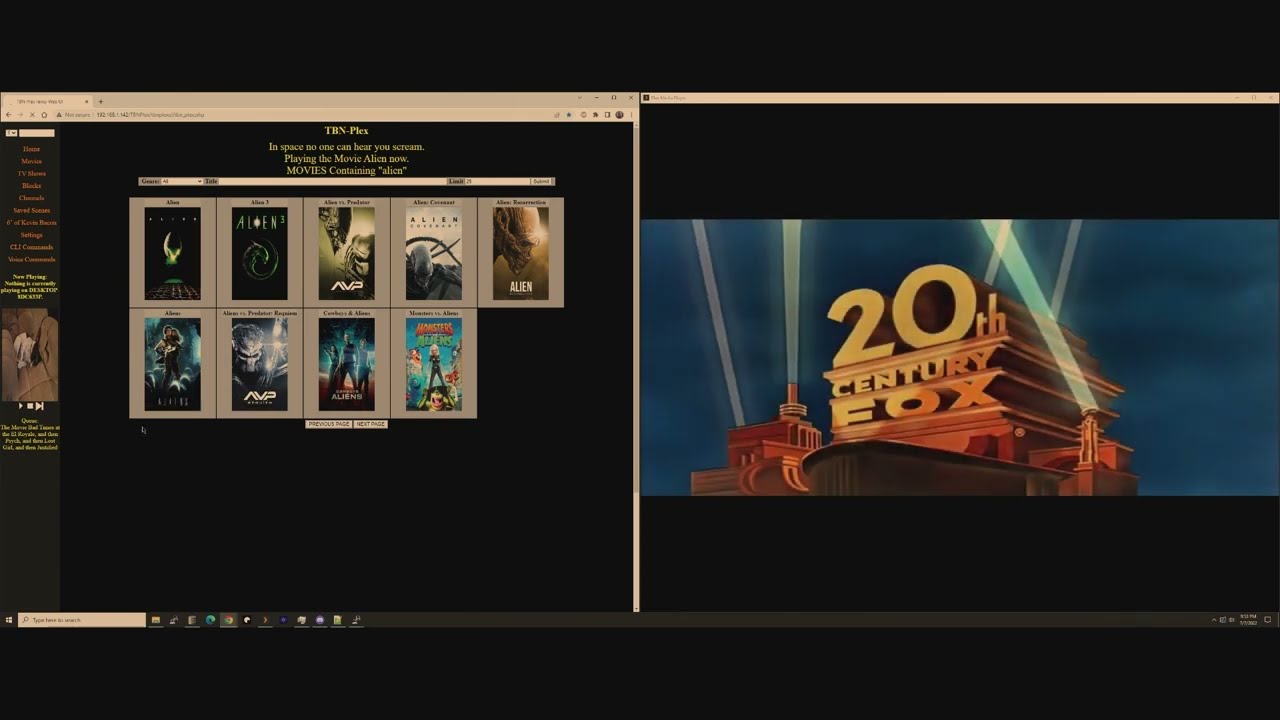This screenshot has width=1280, height=720.
Task: Select the Alien movie poster
Action: click(173, 254)
